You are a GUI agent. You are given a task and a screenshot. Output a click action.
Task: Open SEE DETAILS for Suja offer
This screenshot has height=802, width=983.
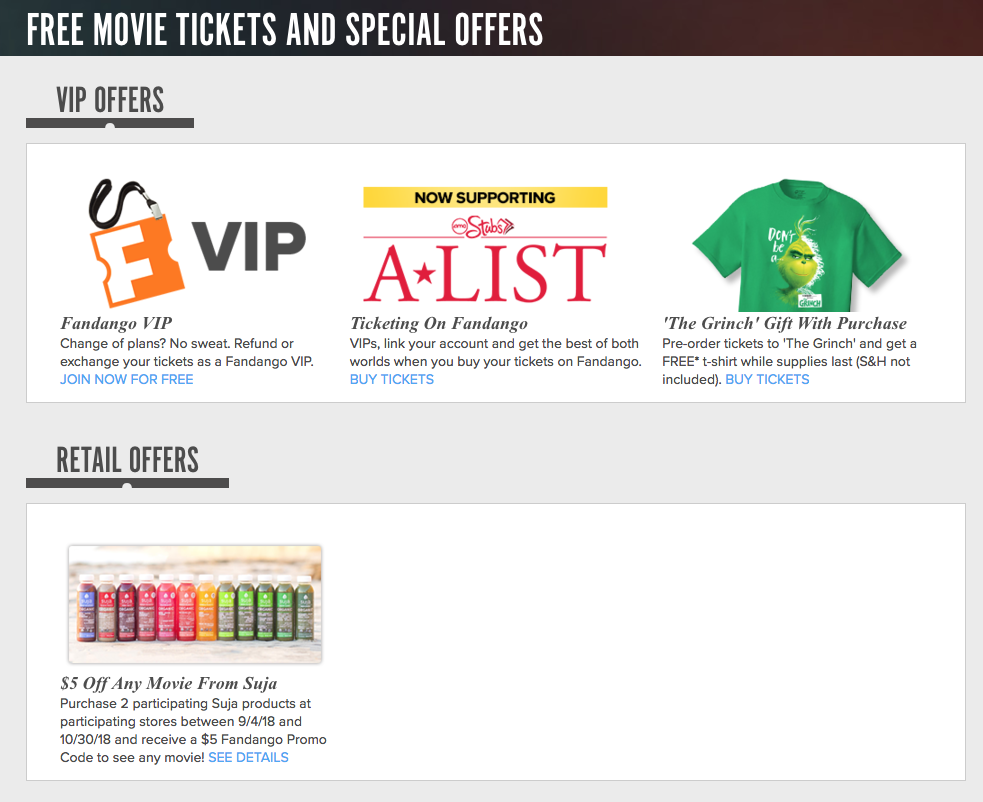pos(248,757)
